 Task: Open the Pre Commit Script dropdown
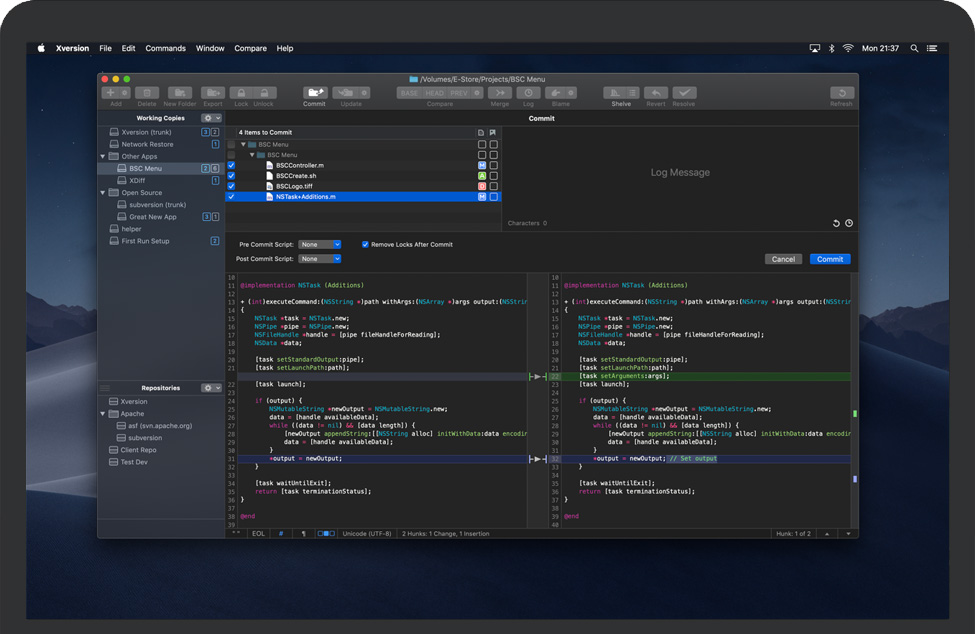320,244
